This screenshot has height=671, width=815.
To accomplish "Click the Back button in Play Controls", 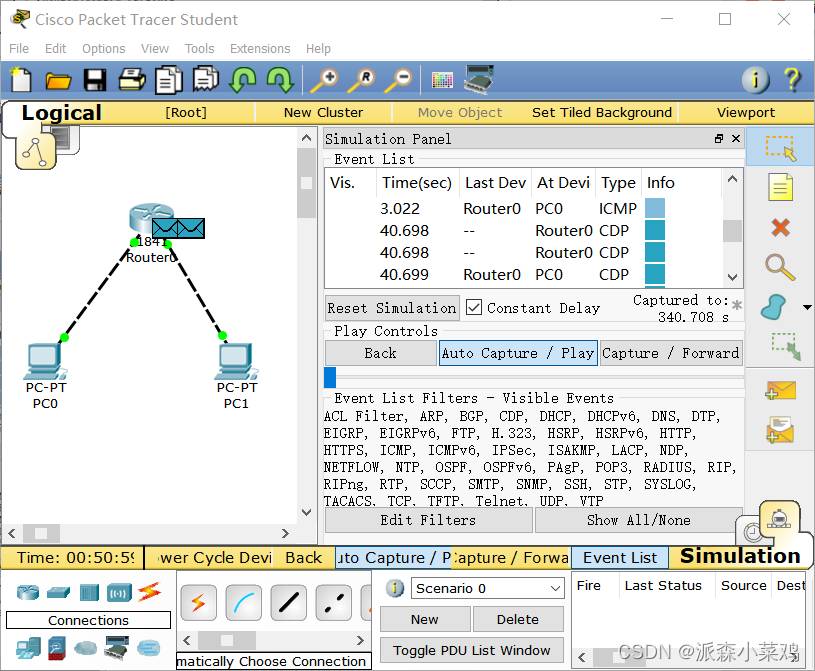I will point(380,353).
